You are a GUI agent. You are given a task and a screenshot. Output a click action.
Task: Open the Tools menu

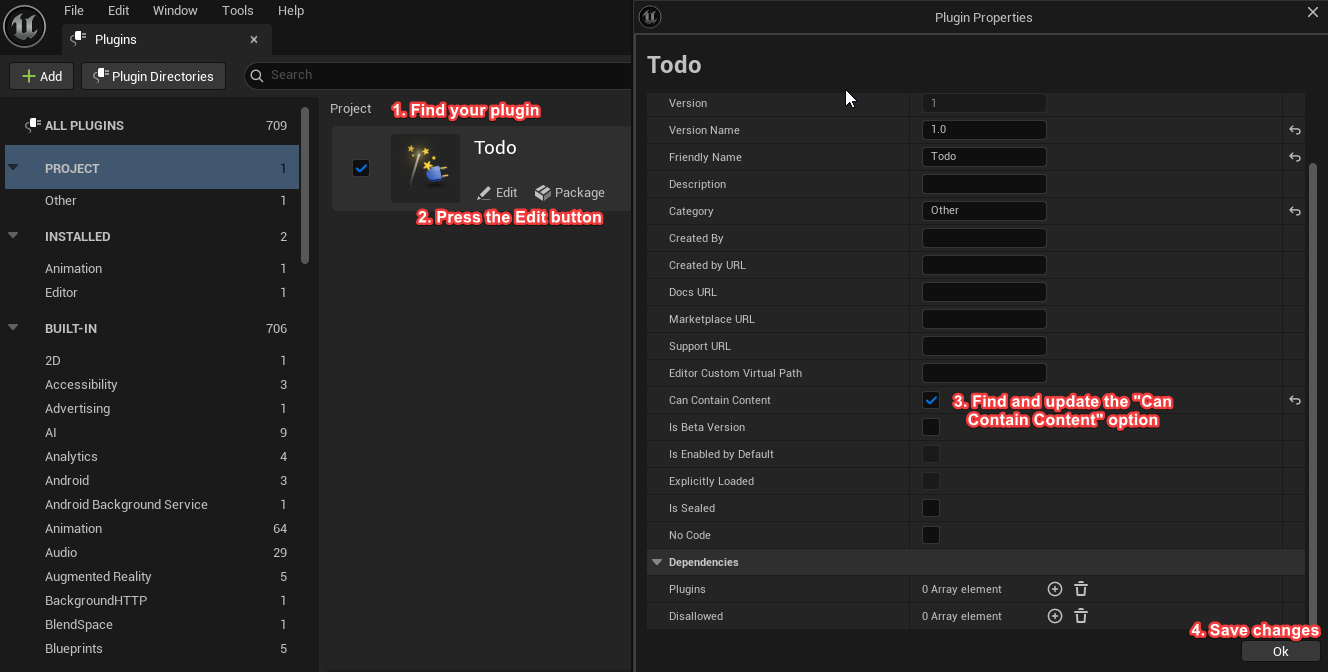point(238,11)
